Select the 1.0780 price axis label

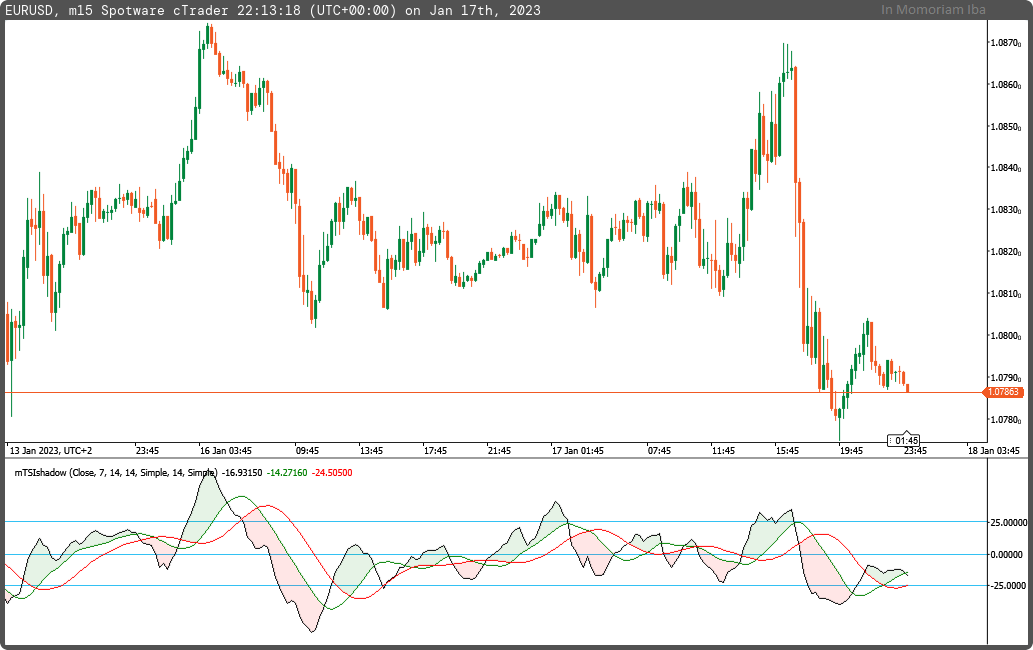pos(1005,420)
